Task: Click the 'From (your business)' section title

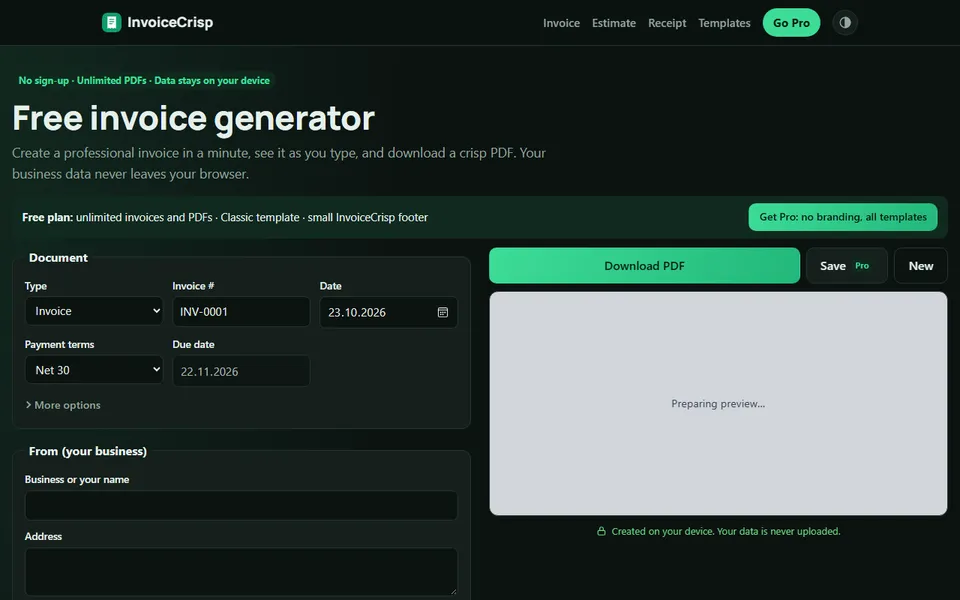Action: (88, 451)
